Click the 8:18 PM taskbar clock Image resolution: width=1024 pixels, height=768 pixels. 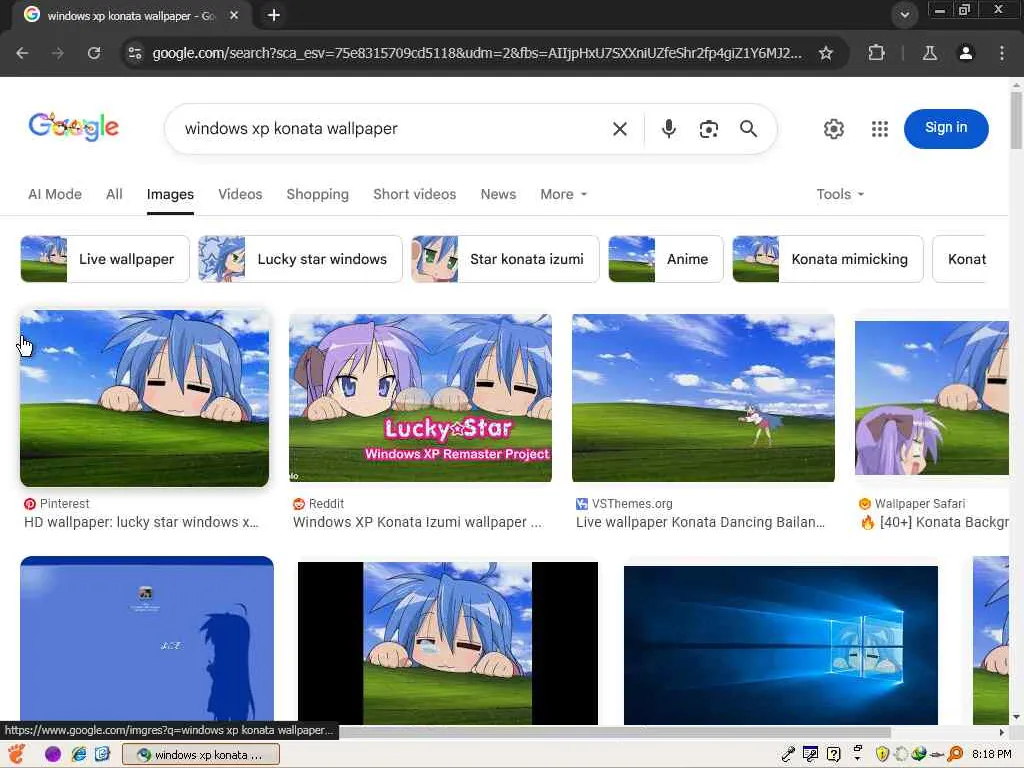click(x=991, y=754)
